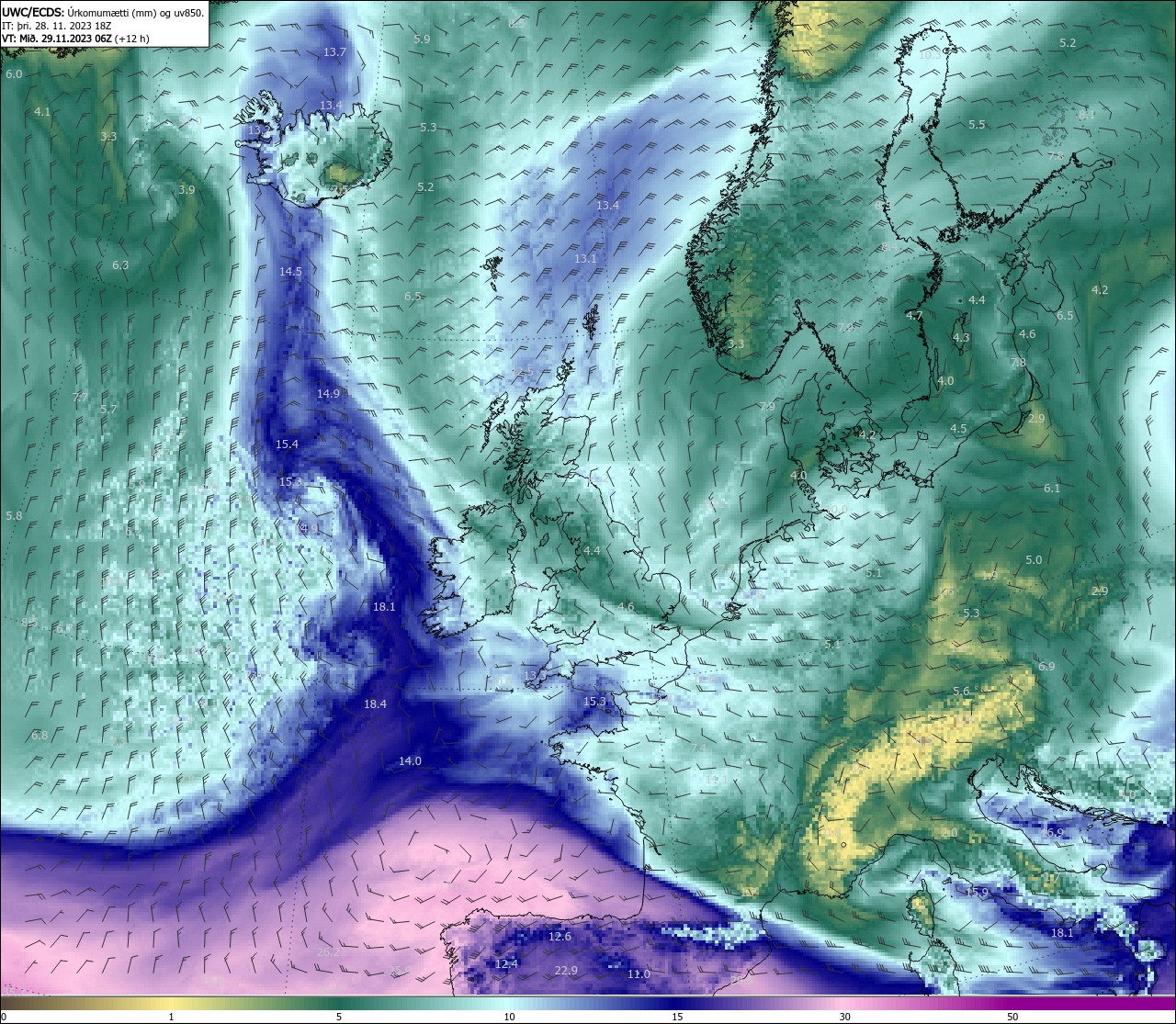Click the valid time line 'VT: Mið. 29.11.2023 06Z (+12 h)'
Image resolution: width=1176 pixels, height=1024 pixels.
[75, 39]
